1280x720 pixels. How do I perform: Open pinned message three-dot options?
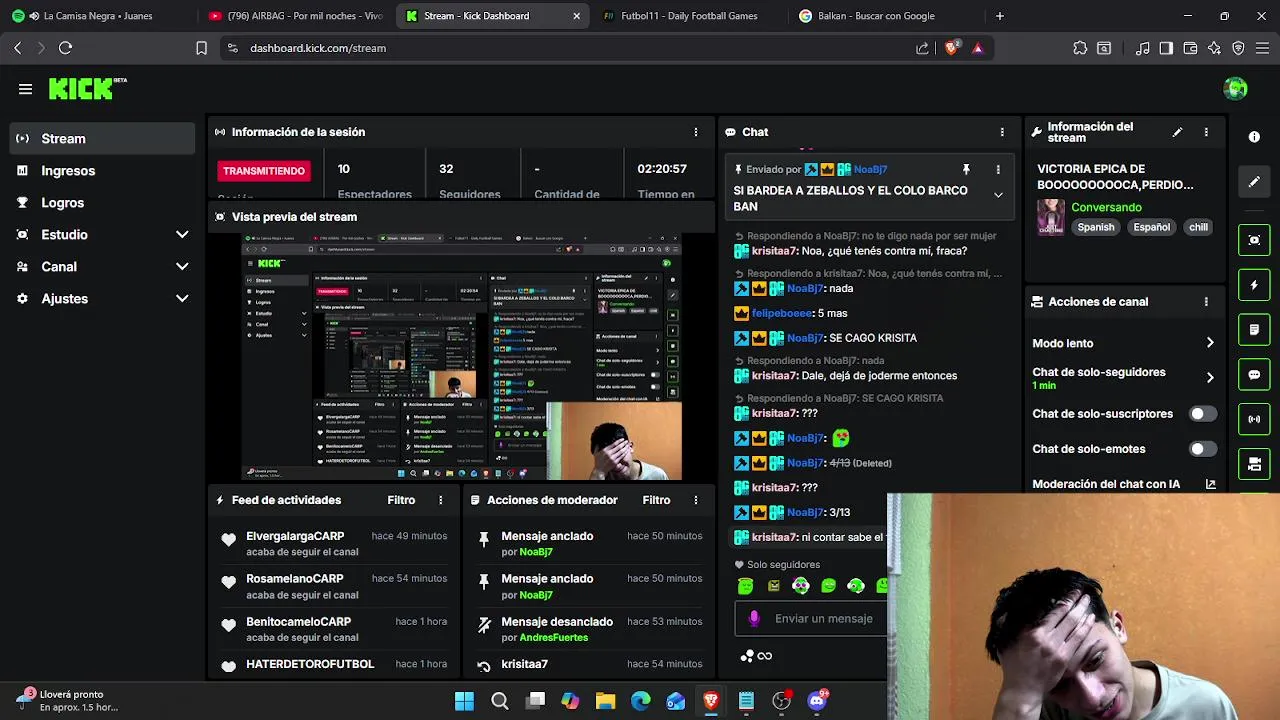click(x=997, y=170)
